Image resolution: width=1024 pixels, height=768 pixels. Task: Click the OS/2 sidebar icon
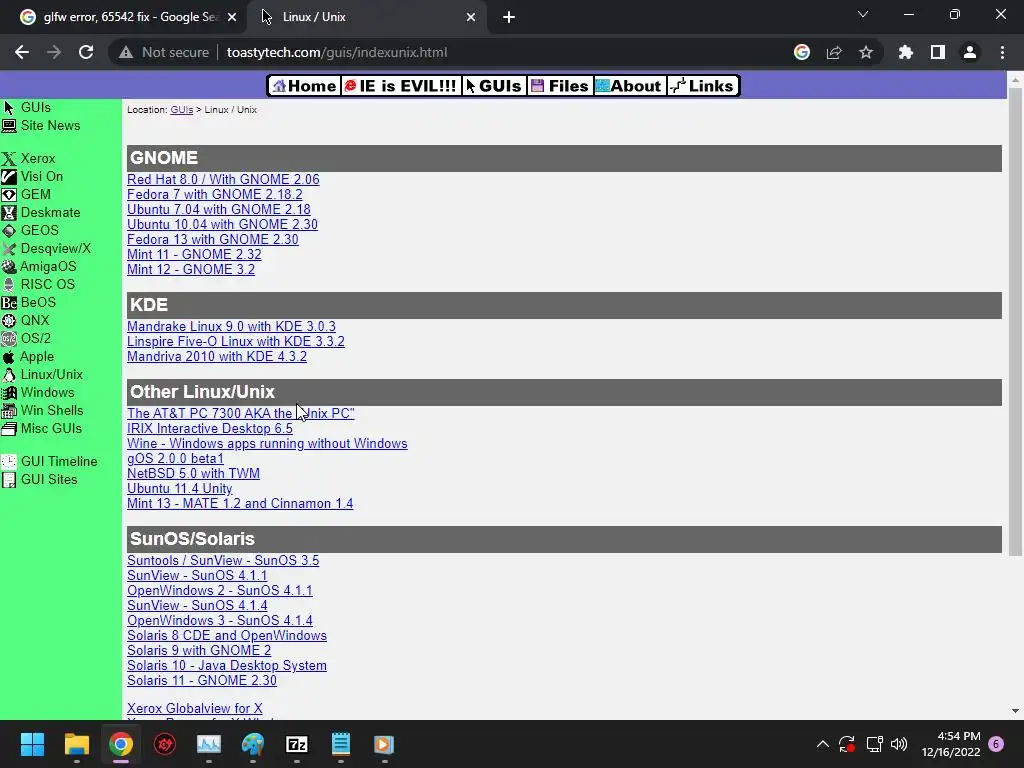pos(8,338)
